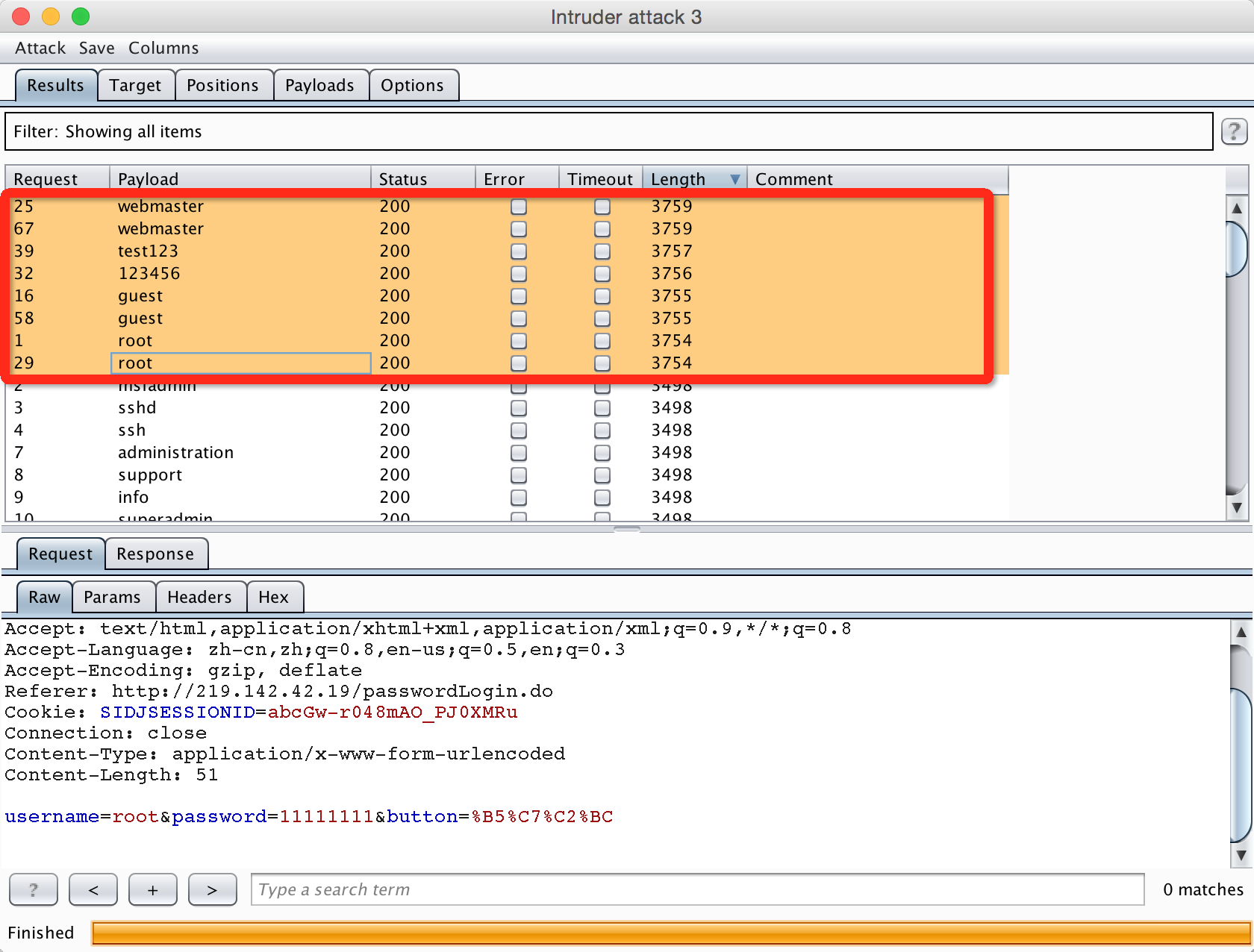Screen dimensions: 1254x952
Task: Select the info payload row
Action: click(508, 498)
